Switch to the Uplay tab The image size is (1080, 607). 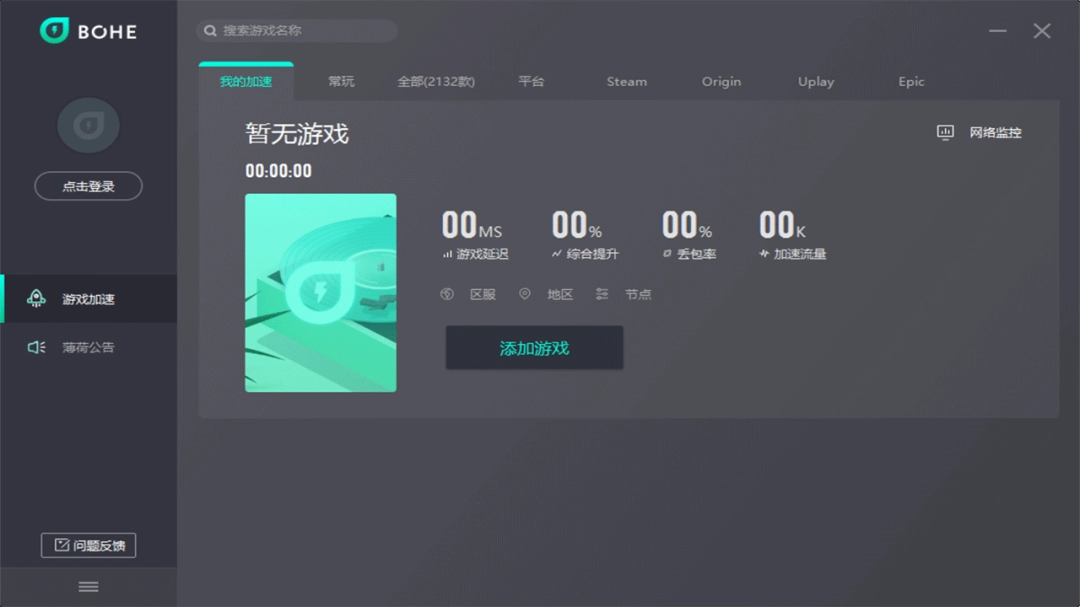[816, 81]
